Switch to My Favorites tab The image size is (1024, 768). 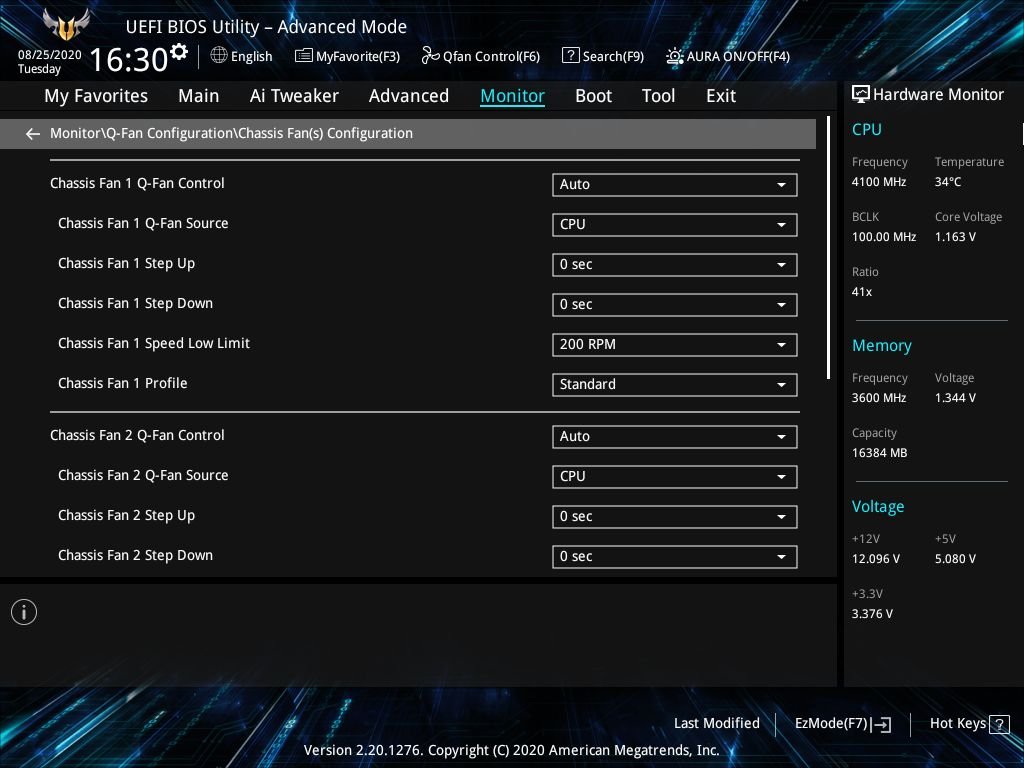[x=96, y=96]
